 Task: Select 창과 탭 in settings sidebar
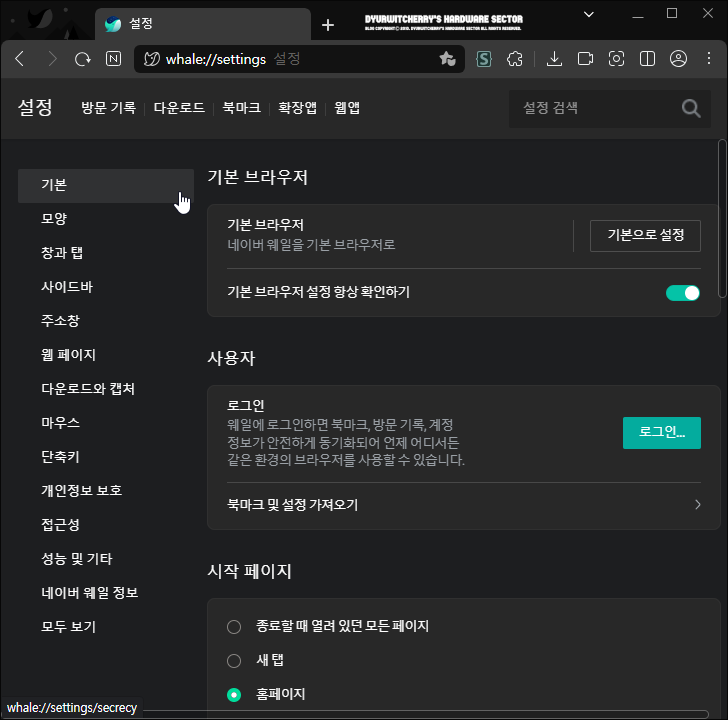pos(106,253)
